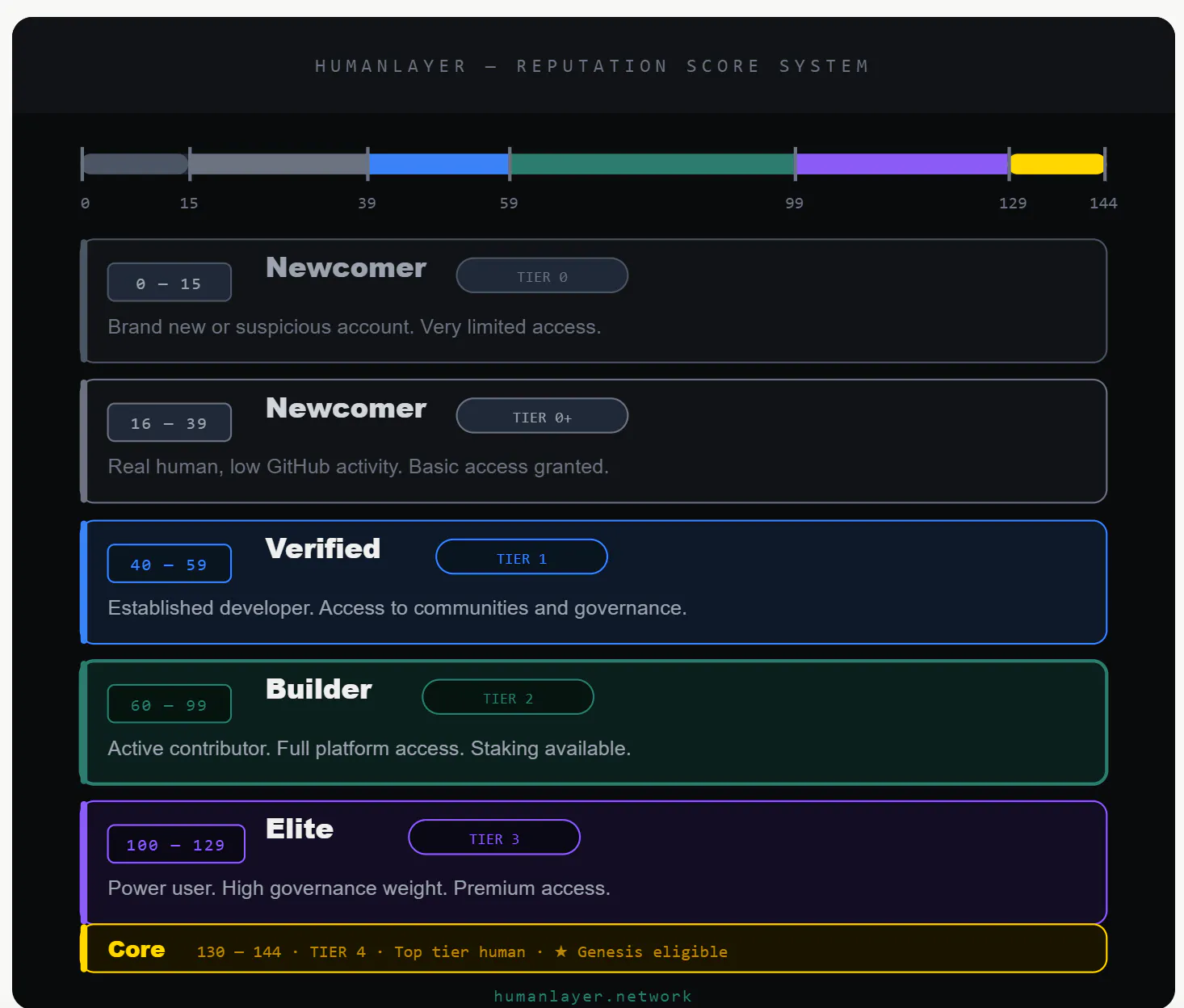Click 'Top tier human' in Core row
This screenshot has width=1184, height=1008.
coord(460,952)
